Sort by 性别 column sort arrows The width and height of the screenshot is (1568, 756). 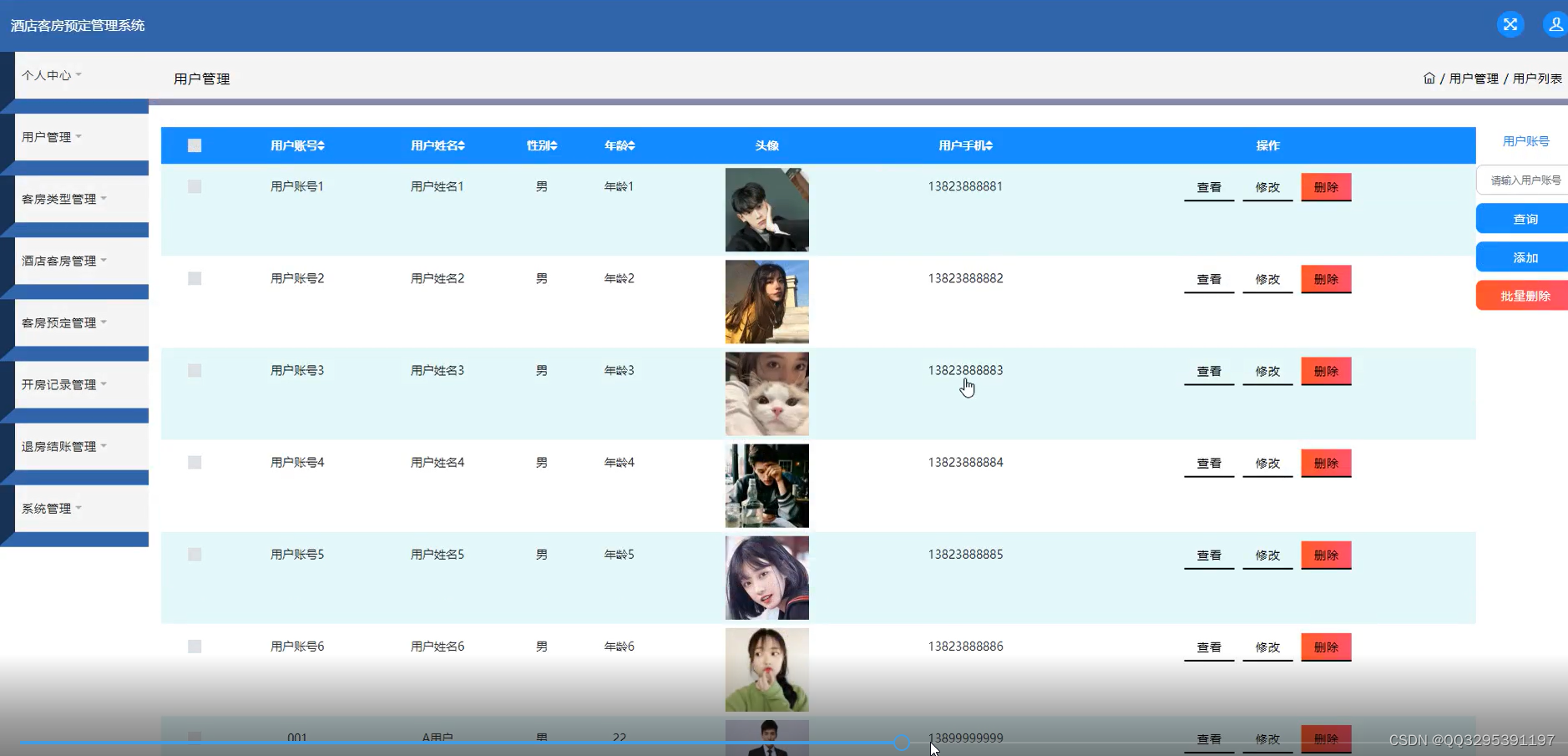point(553,145)
